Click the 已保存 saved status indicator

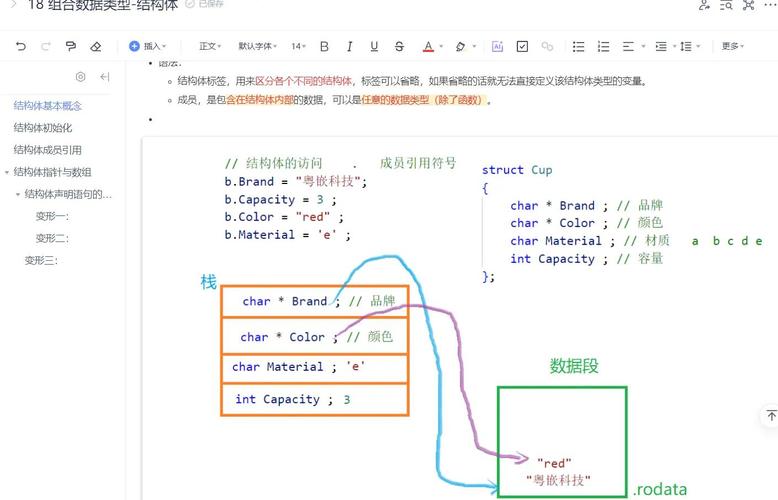point(204,4)
